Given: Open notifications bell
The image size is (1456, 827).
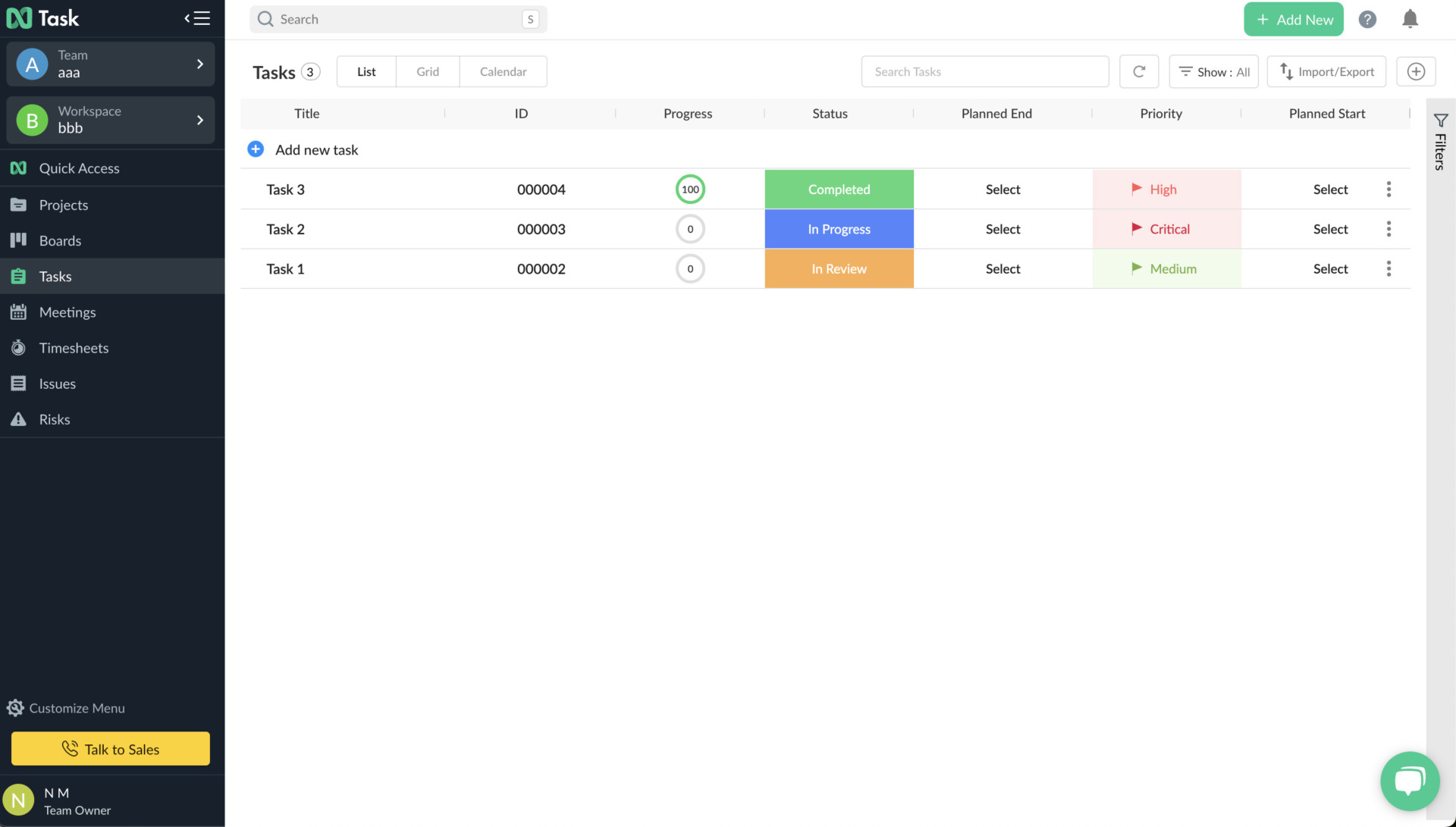Looking at the screenshot, I should click(x=1410, y=19).
